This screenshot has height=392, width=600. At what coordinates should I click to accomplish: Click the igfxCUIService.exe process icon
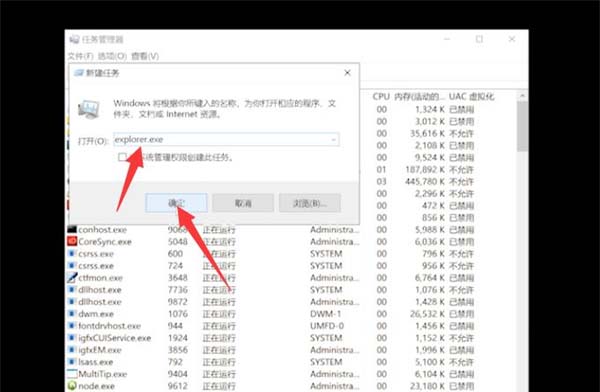pyautogui.click(x=72, y=338)
